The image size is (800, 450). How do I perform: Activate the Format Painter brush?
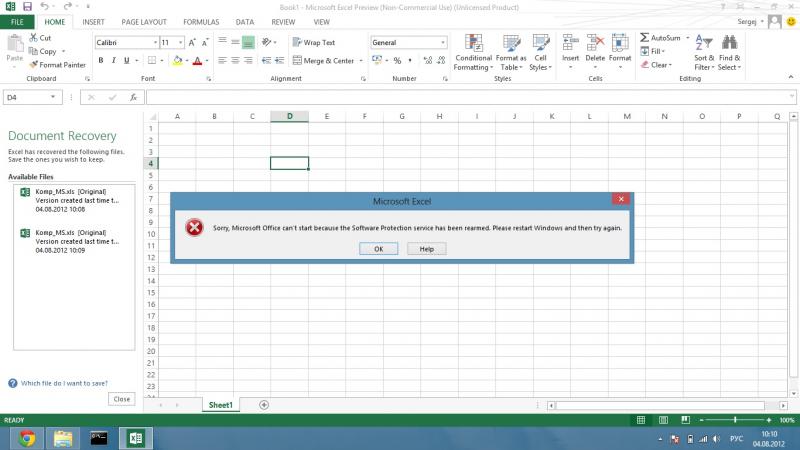57,65
